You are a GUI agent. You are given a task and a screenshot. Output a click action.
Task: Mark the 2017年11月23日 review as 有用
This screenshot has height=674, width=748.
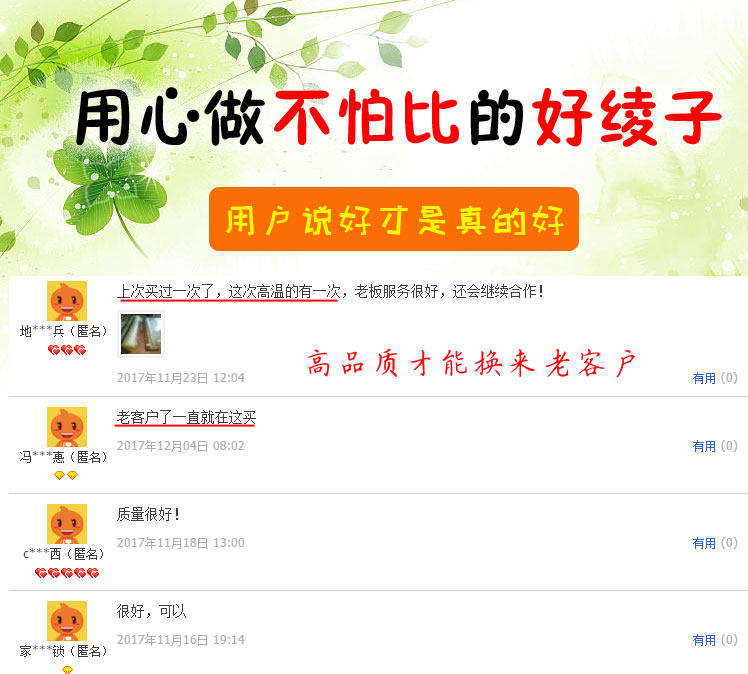coord(704,378)
